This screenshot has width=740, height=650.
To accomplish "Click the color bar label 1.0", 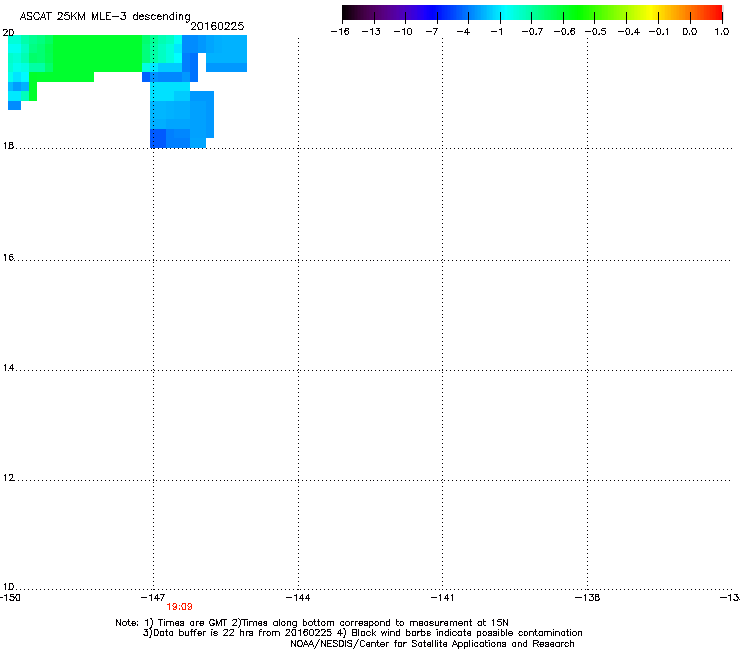I will pos(722,32).
